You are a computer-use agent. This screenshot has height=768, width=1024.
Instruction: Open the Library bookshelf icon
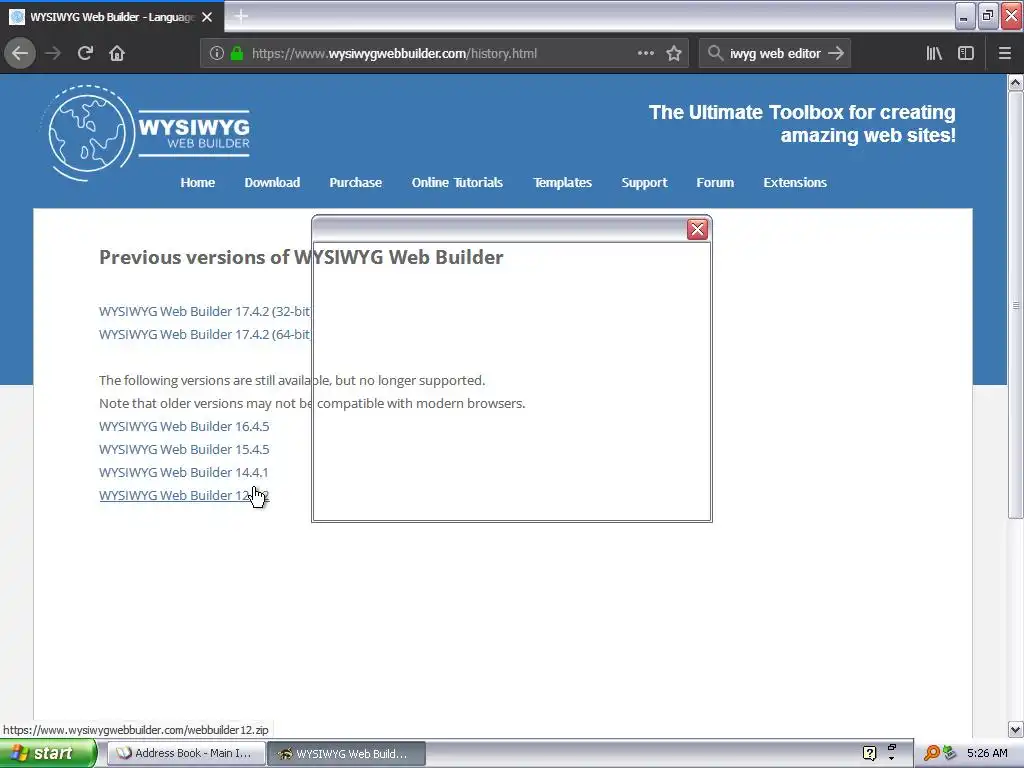(934, 54)
